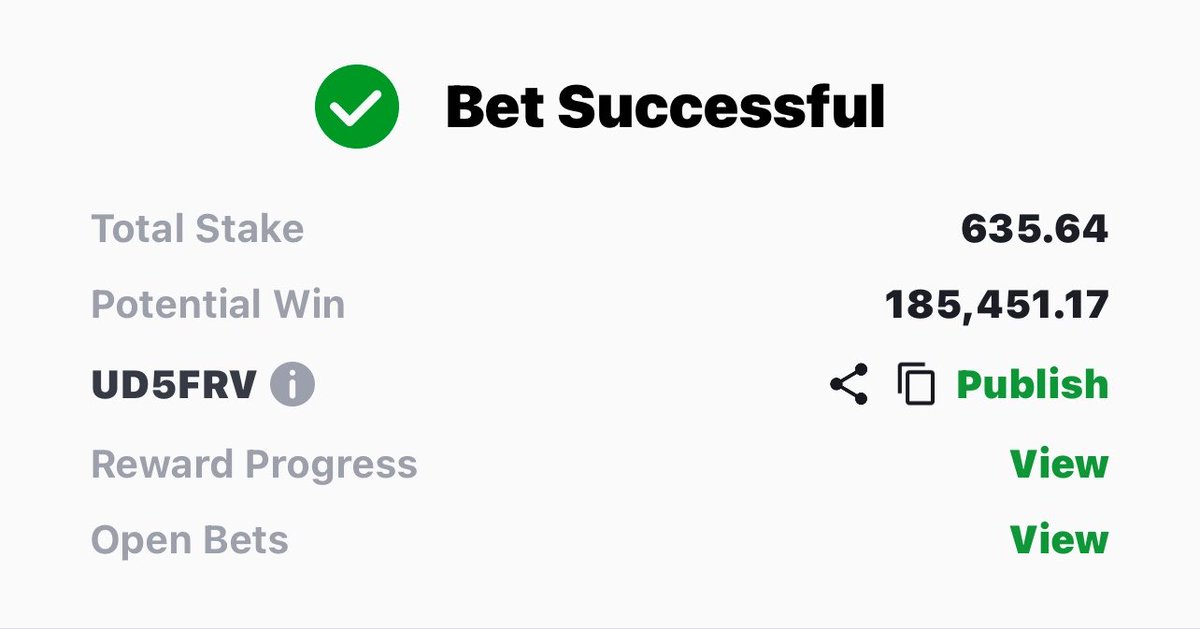Click the Reward Progress label
Image resolution: width=1200 pixels, height=629 pixels.
pos(254,465)
